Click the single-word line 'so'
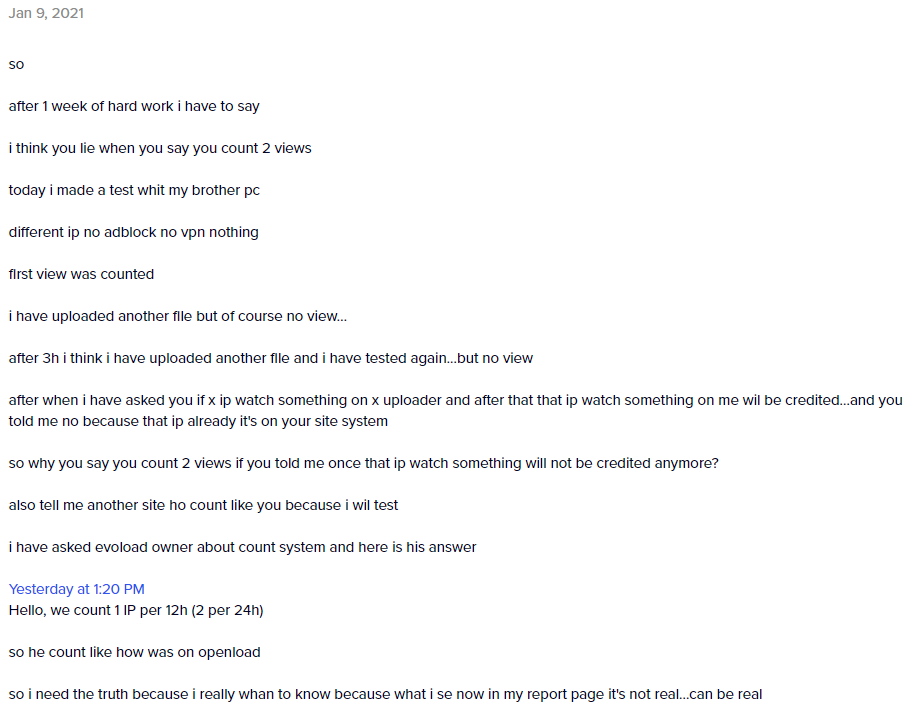The height and width of the screenshot is (718, 913). point(16,65)
